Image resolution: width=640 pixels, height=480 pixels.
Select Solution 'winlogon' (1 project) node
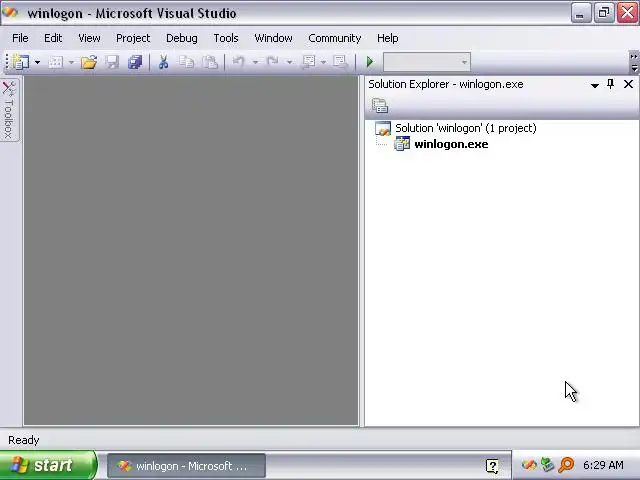click(x=466, y=128)
